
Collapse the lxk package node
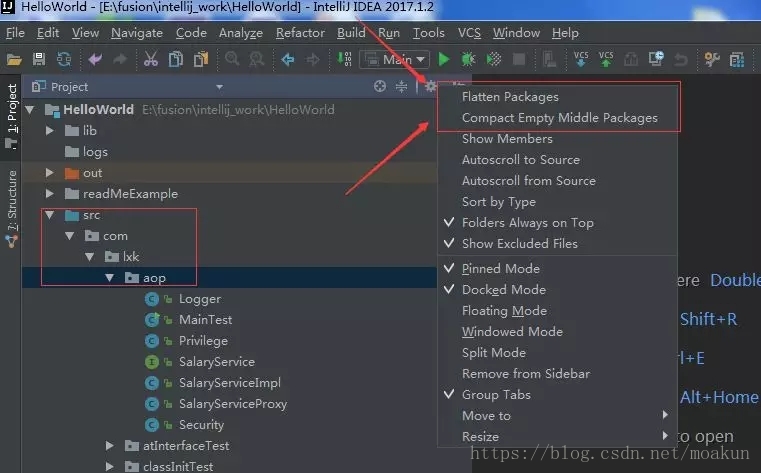tap(90, 257)
